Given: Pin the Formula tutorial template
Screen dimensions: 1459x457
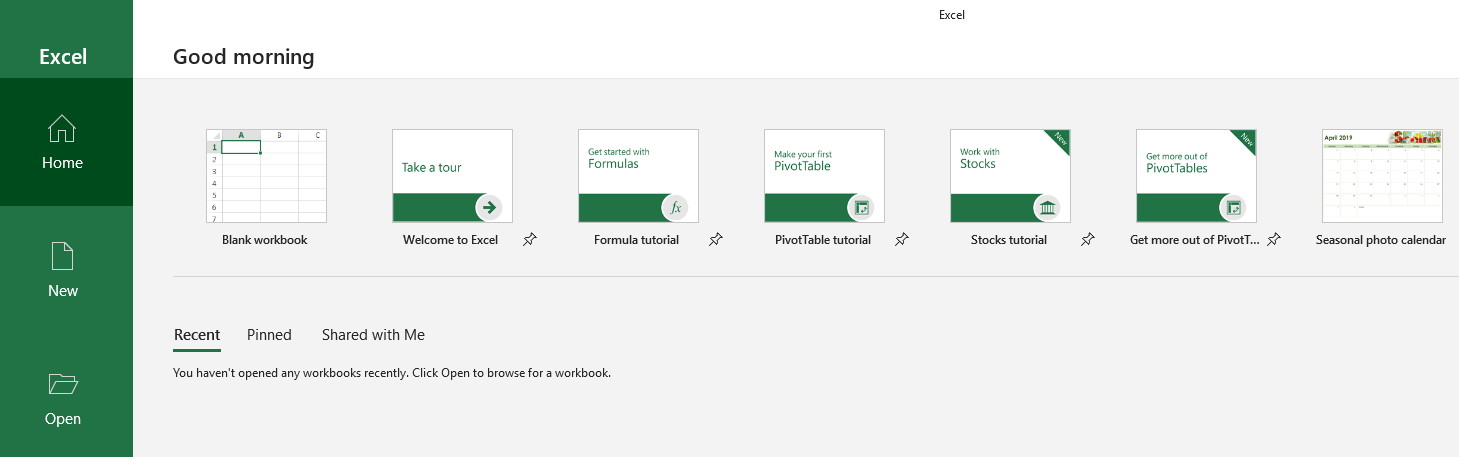Looking at the screenshot, I should (x=716, y=240).
